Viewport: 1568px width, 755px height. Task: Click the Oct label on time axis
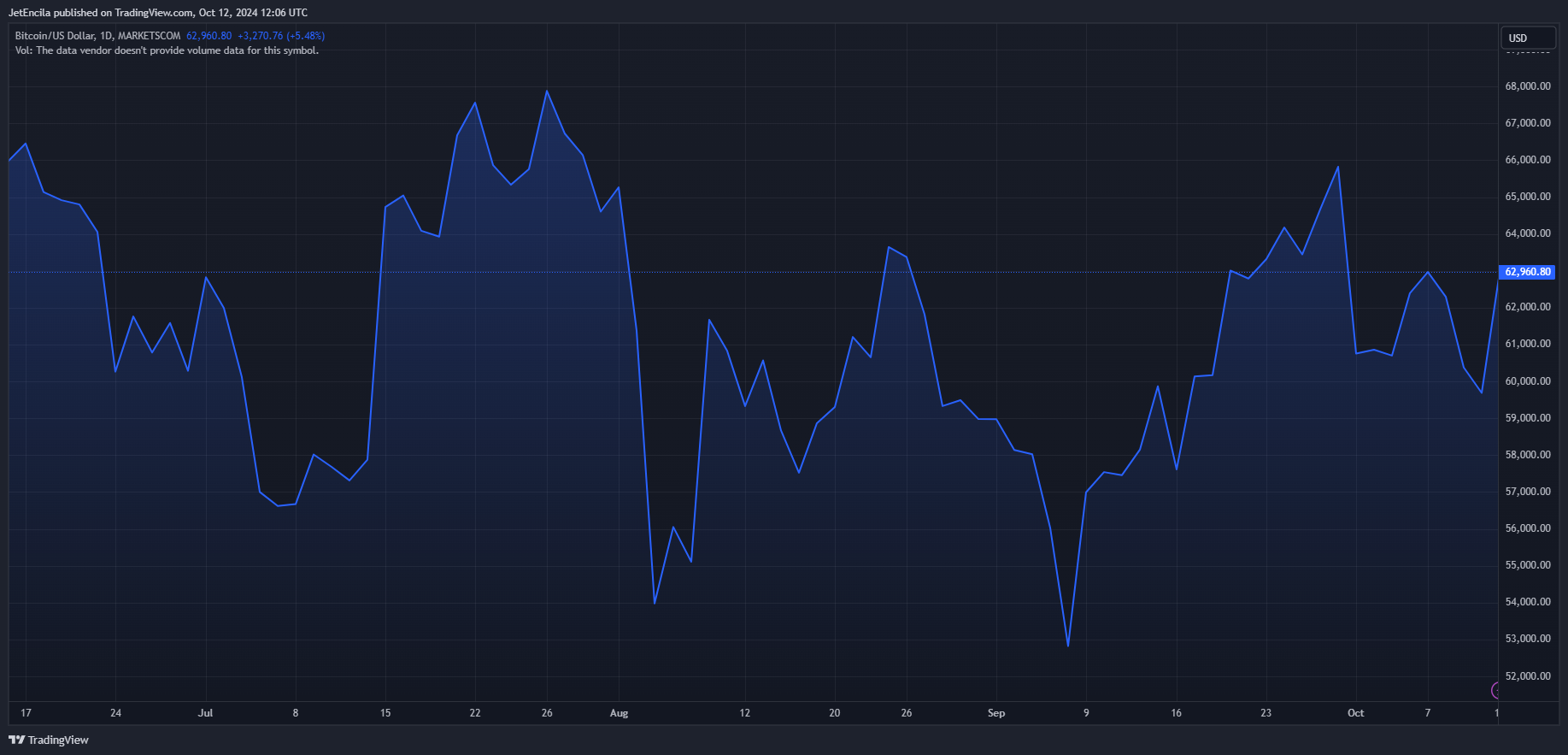(1355, 712)
